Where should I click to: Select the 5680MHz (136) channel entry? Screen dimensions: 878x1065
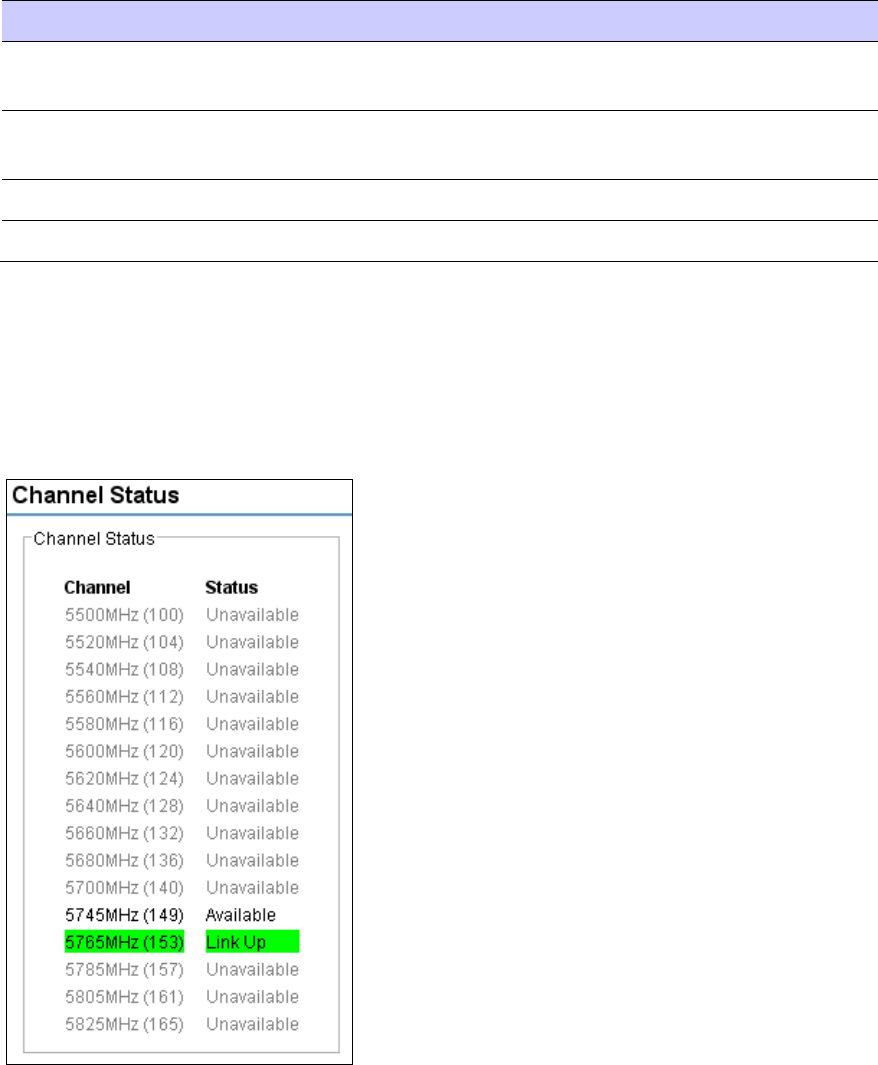[x=124, y=860]
